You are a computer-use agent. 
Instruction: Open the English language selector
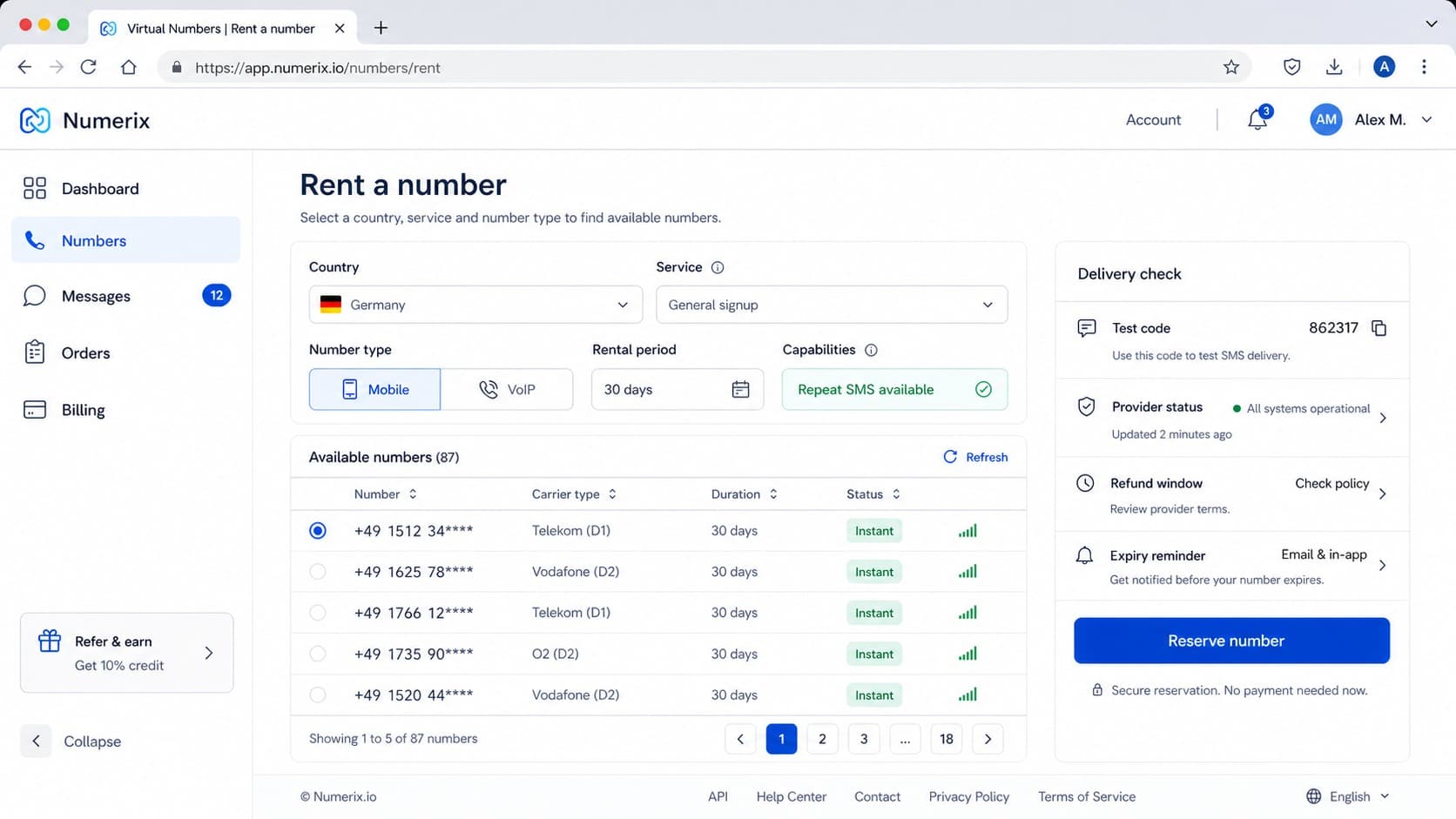1348,796
